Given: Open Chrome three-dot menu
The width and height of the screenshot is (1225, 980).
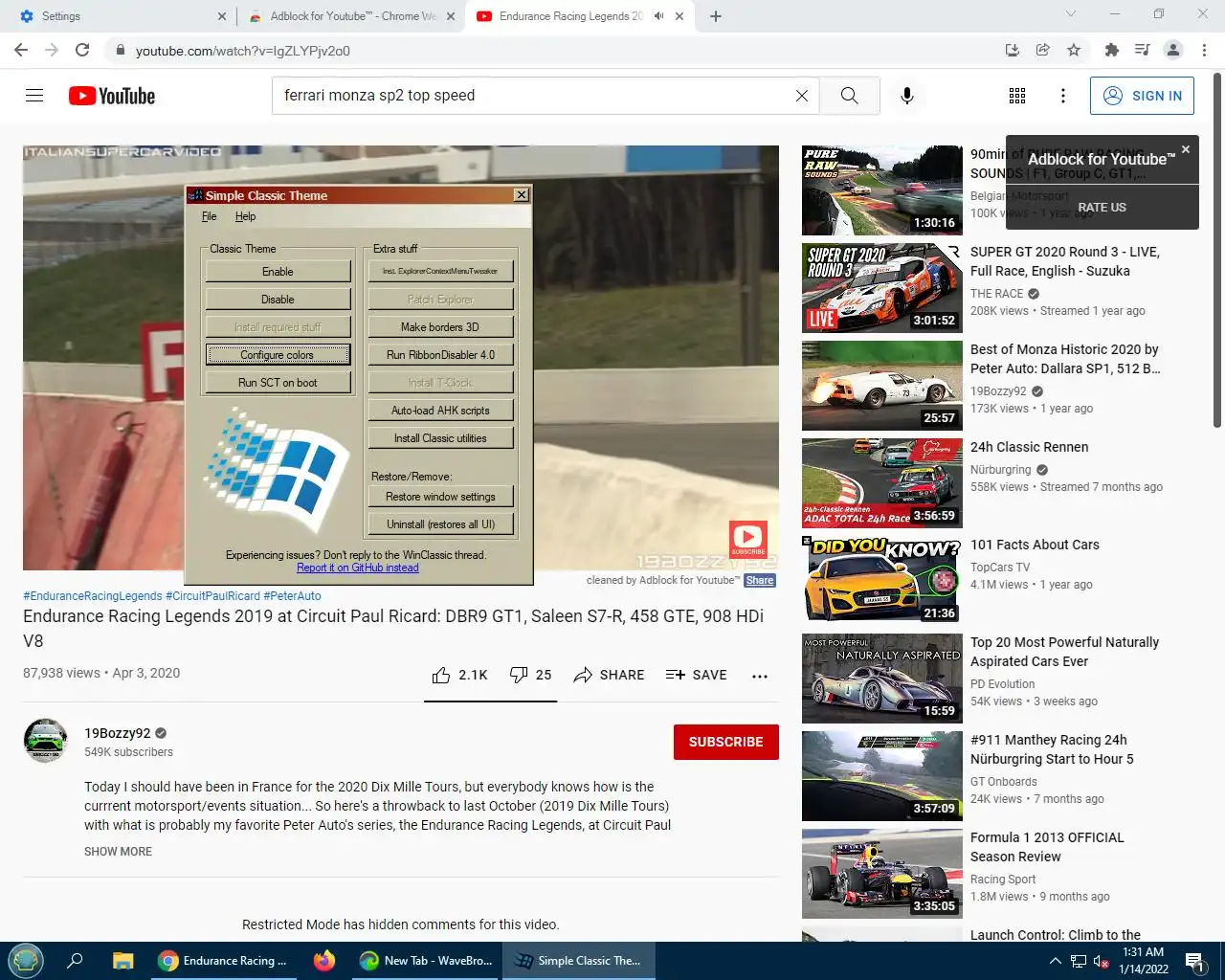Looking at the screenshot, I should coord(1204,50).
